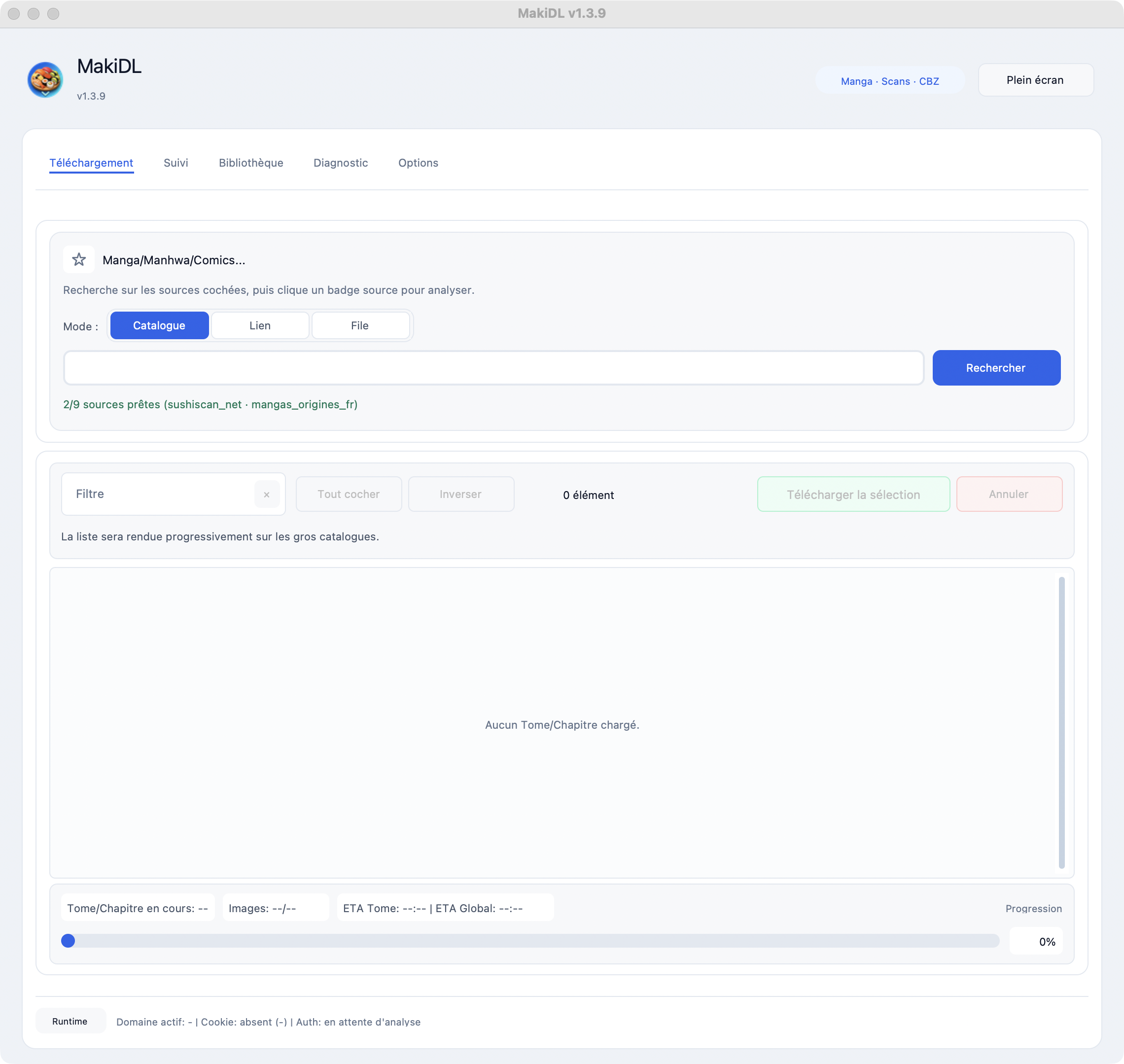Clear the filter with the x icon
The image size is (1124, 1064).
[267, 495]
